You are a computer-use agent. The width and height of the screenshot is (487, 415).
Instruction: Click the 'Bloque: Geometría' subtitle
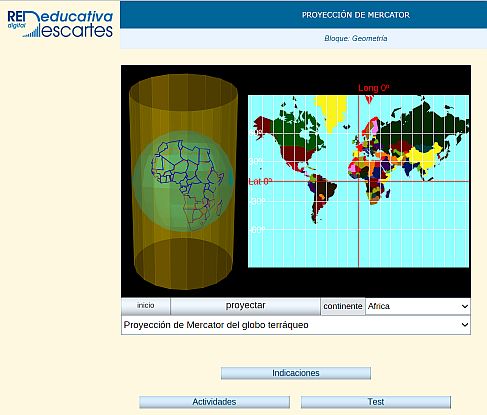coord(356,38)
